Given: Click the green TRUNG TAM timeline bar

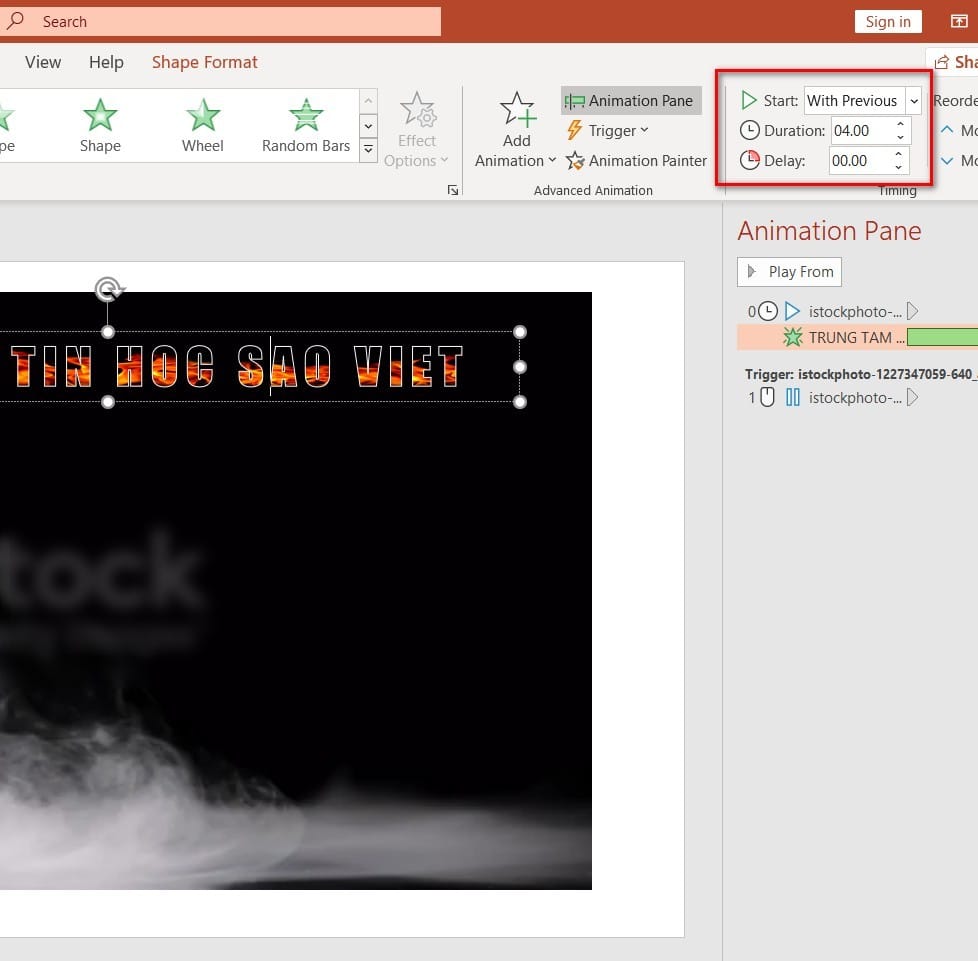Looking at the screenshot, I should (942, 337).
